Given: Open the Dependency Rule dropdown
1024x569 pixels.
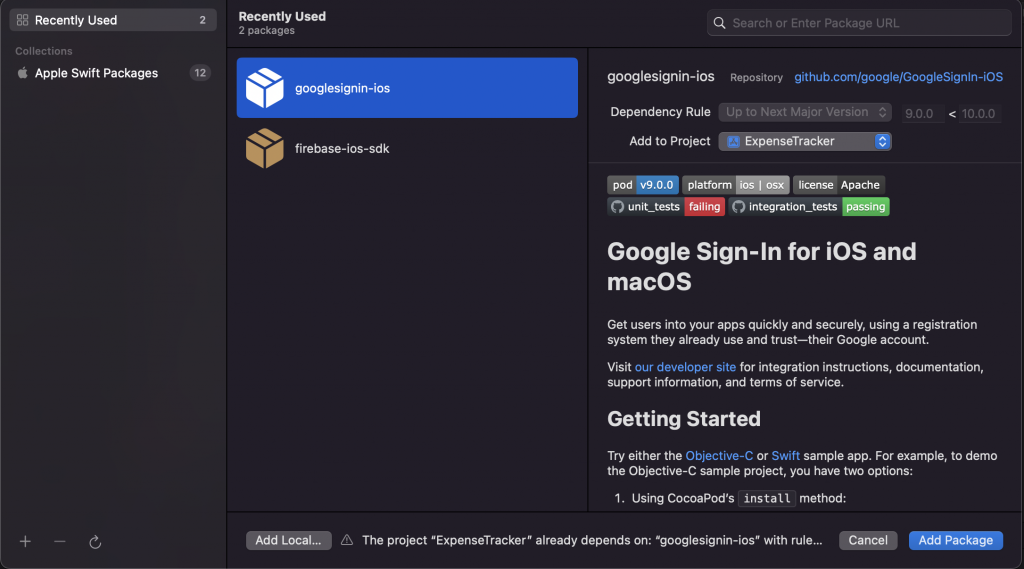Looking at the screenshot, I should tap(805, 112).
